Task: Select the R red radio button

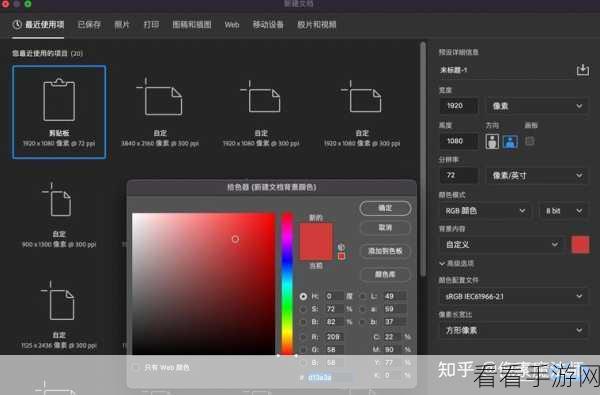Action: coord(303,337)
